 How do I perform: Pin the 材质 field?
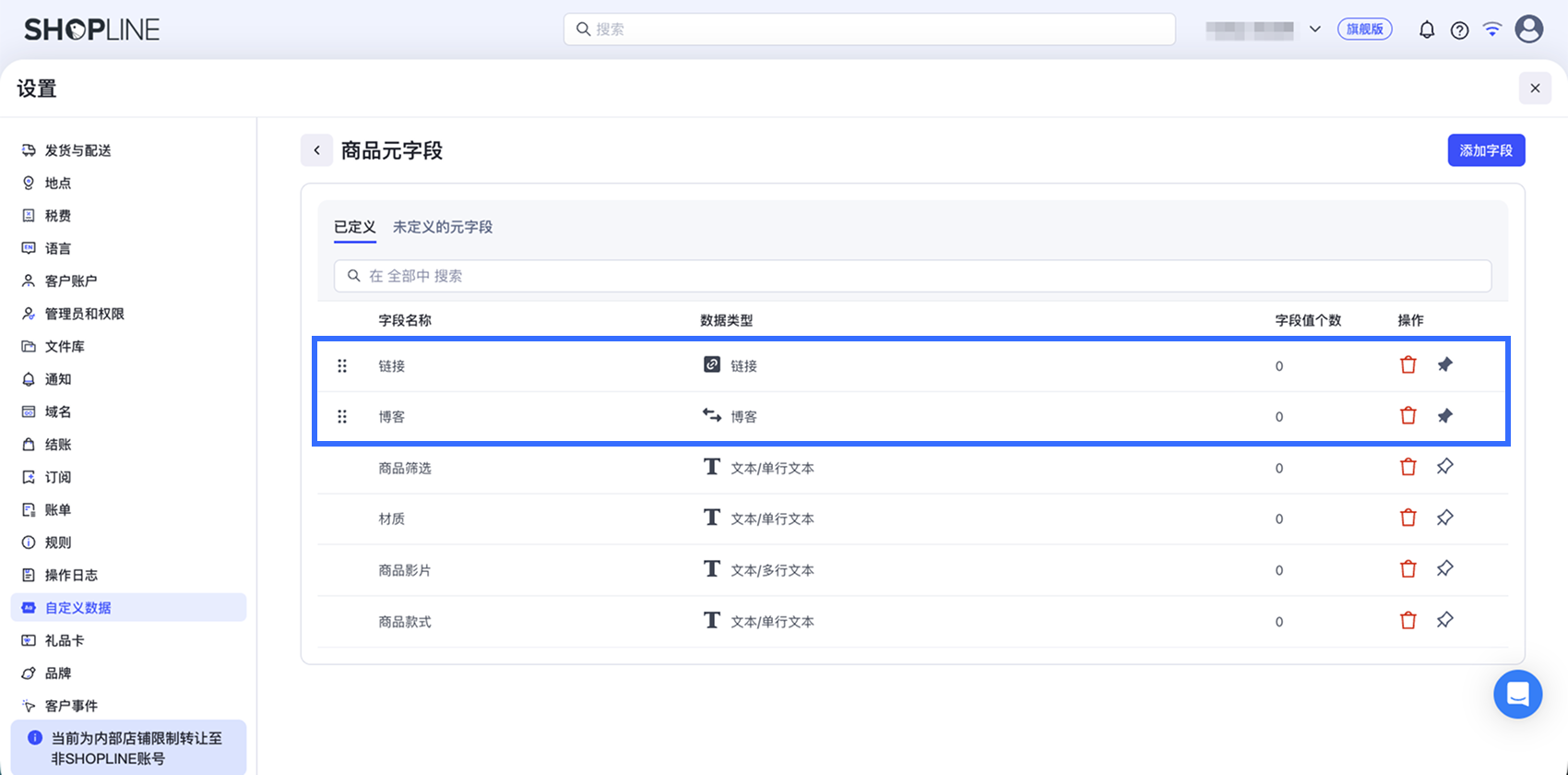1444,519
